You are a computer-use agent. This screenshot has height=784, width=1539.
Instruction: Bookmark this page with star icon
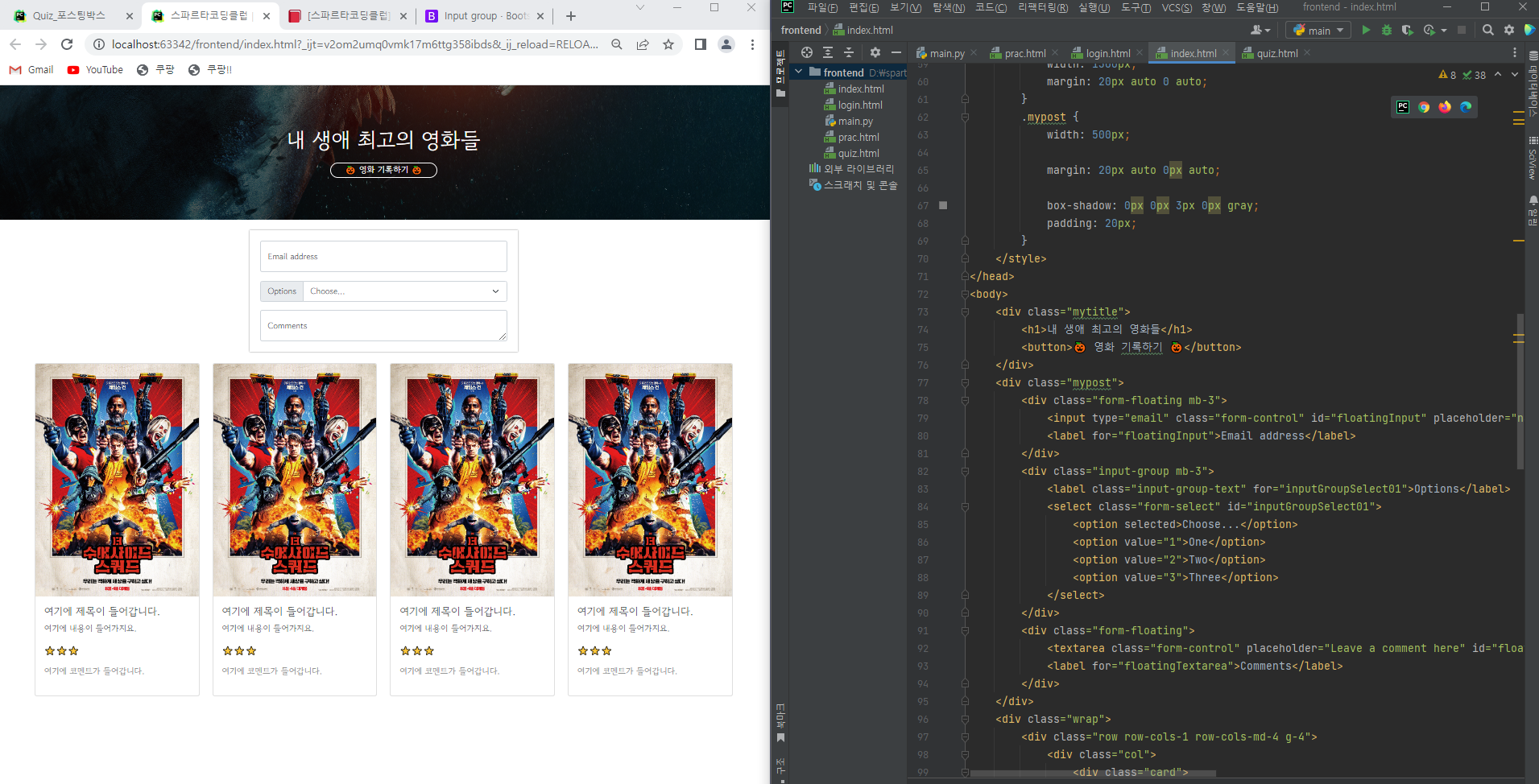pyautogui.click(x=668, y=44)
